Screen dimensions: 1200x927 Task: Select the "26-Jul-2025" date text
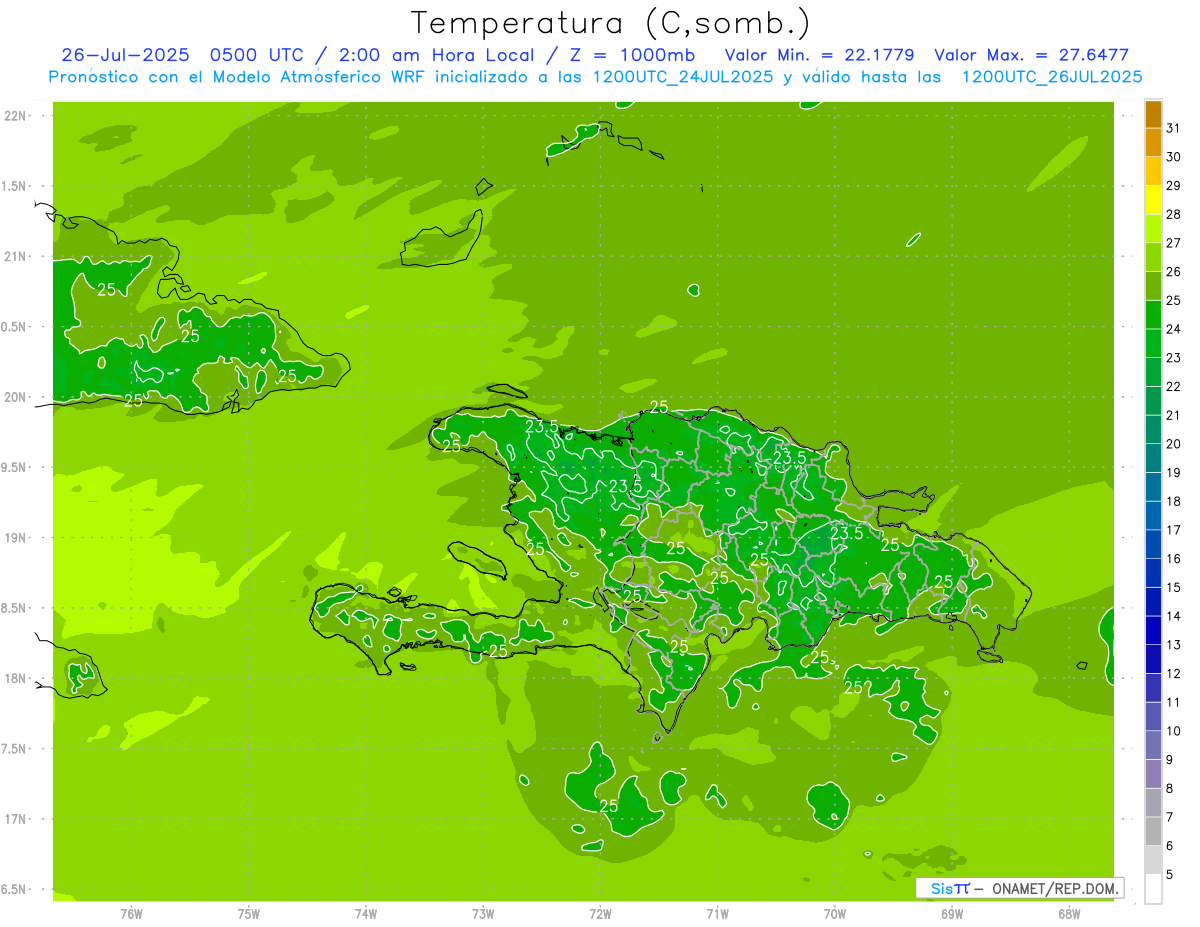point(125,55)
